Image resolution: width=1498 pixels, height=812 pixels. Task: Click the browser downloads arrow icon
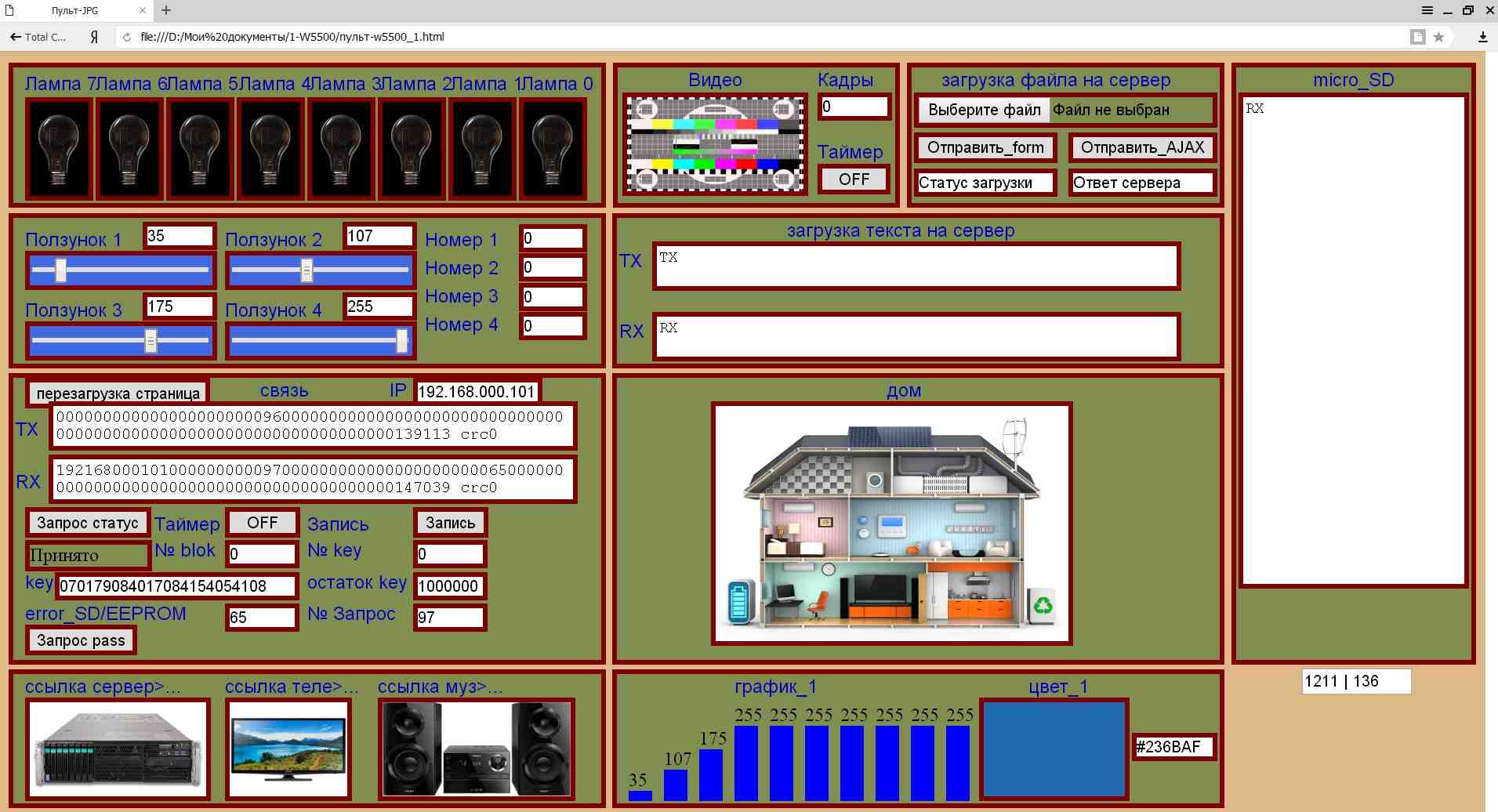pyautogui.click(x=1482, y=37)
